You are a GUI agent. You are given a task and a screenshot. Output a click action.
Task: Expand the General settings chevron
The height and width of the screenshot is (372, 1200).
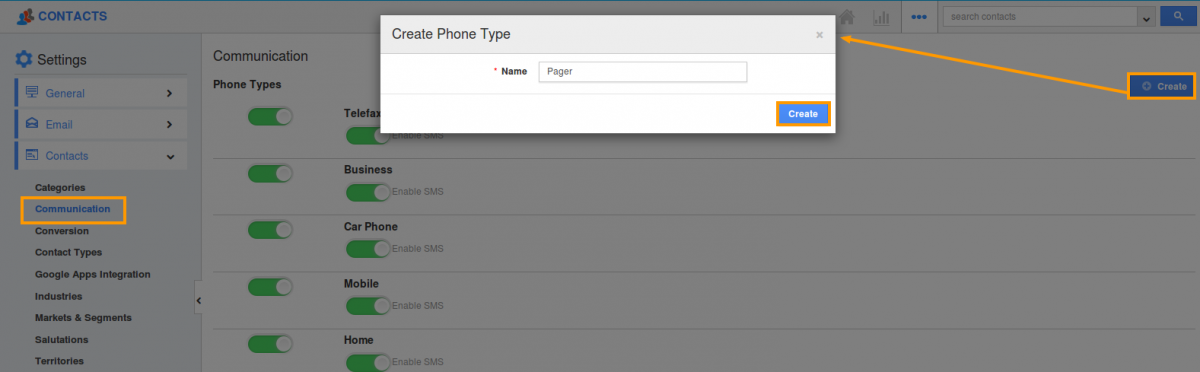point(169,93)
